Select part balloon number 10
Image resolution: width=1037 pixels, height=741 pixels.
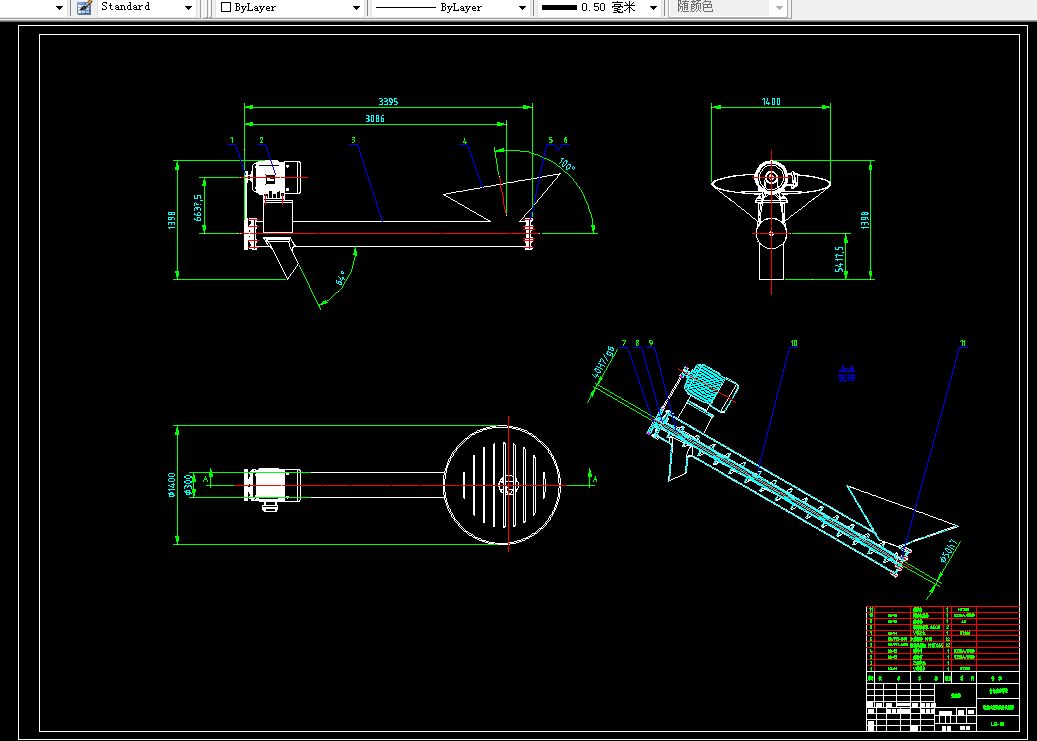[794, 343]
